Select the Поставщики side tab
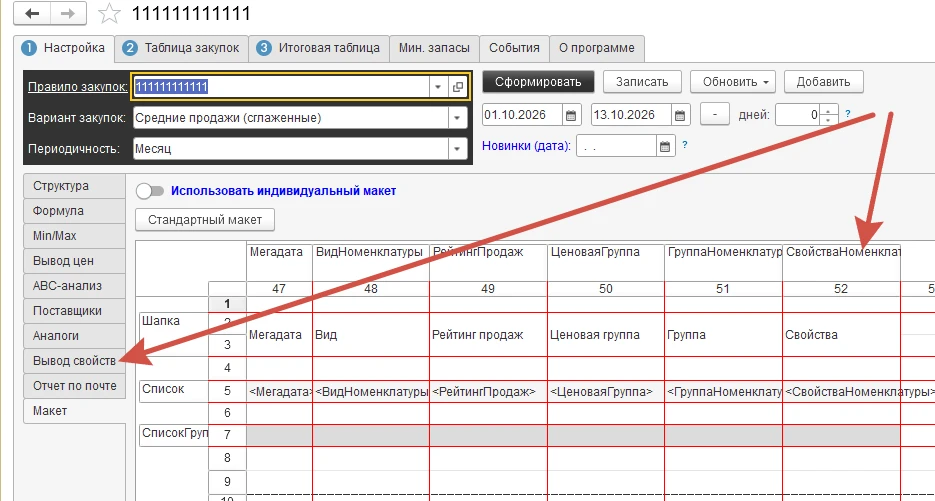Screen dimensions: 935x501 pyautogui.click(x=74, y=311)
